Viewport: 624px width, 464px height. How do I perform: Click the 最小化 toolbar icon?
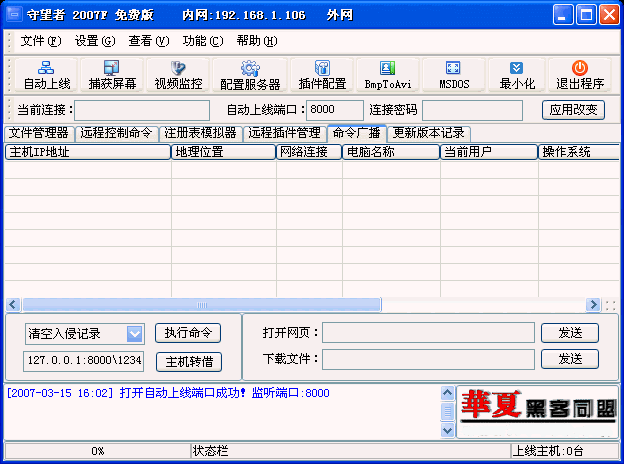[517, 76]
